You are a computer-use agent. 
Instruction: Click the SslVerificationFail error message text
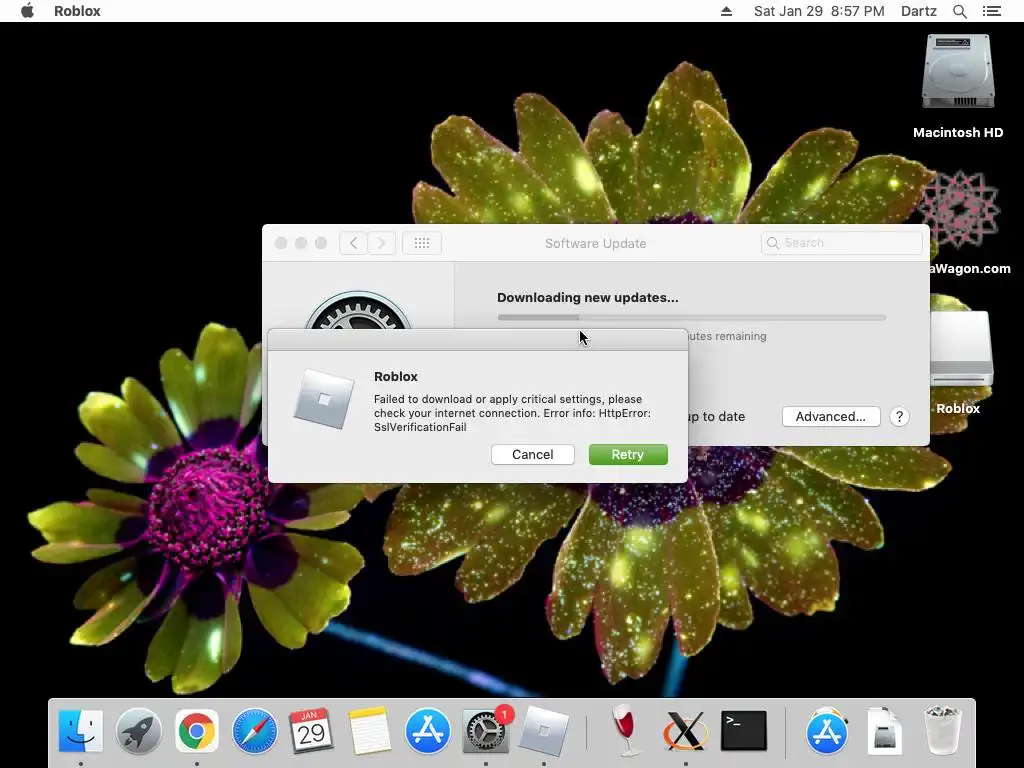click(512, 413)
